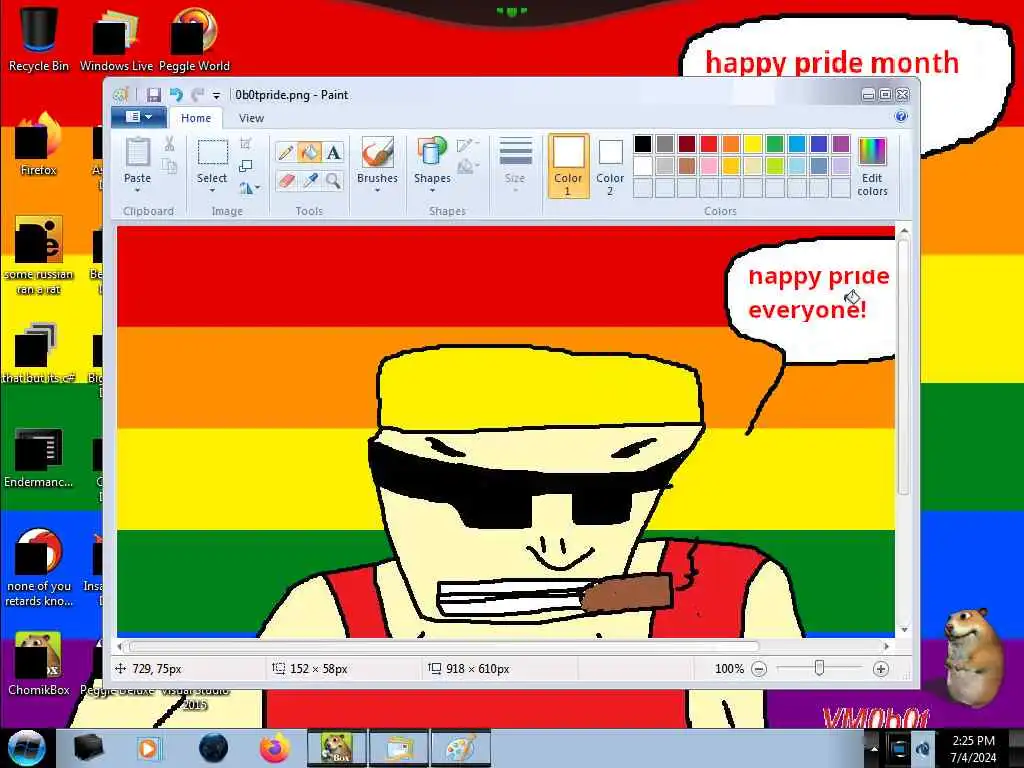
Task: Click Paint icon in the taskbar
Action: pyautogui.click(x=461, y=748)
